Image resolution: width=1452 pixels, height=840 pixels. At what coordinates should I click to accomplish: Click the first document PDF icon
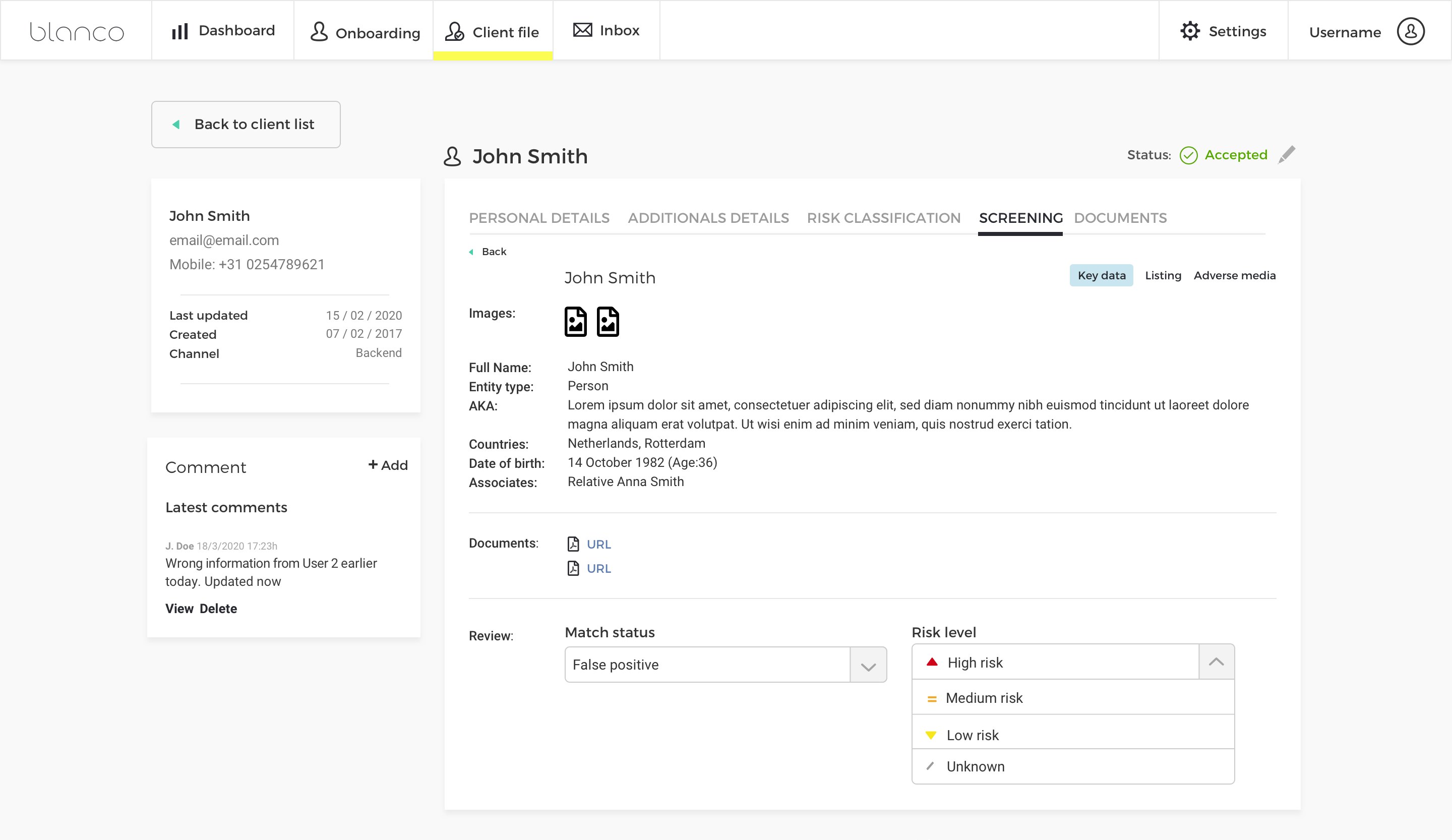point(573,544)
